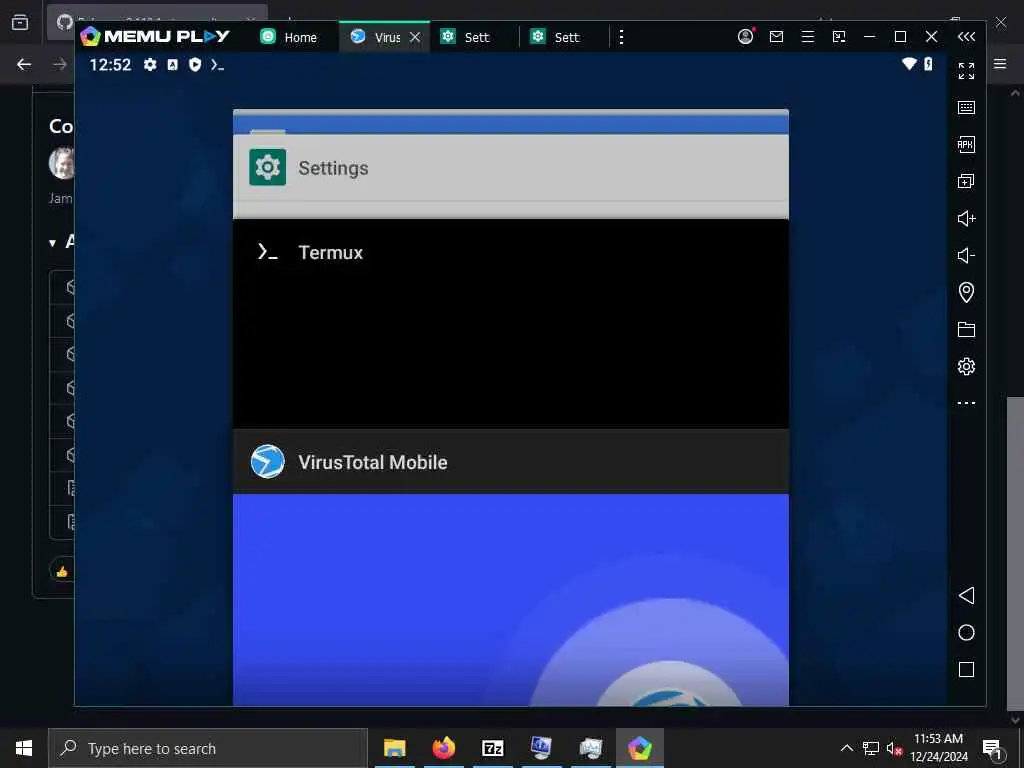Close the VirusTotal tab
The width and height of the screenshot is (1024, 768).
point(415,37)
